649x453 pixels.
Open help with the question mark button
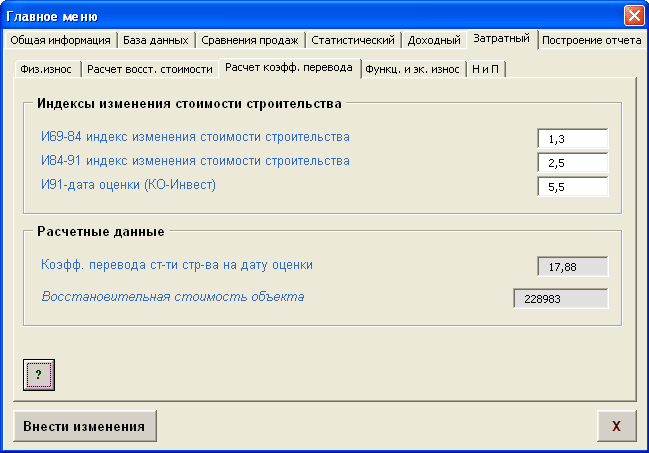[x=39, y=375]
